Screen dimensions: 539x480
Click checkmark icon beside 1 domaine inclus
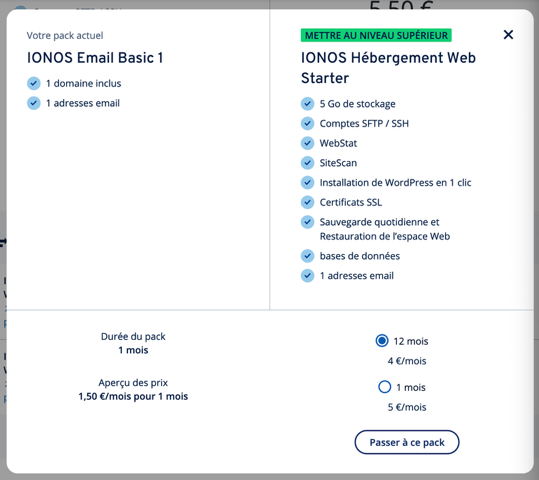34,83
